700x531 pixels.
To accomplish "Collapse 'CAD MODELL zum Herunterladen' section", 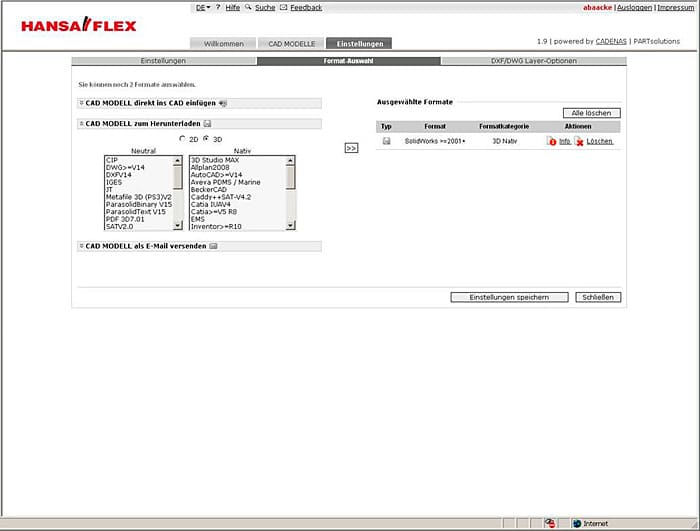I will pos(82,124).
